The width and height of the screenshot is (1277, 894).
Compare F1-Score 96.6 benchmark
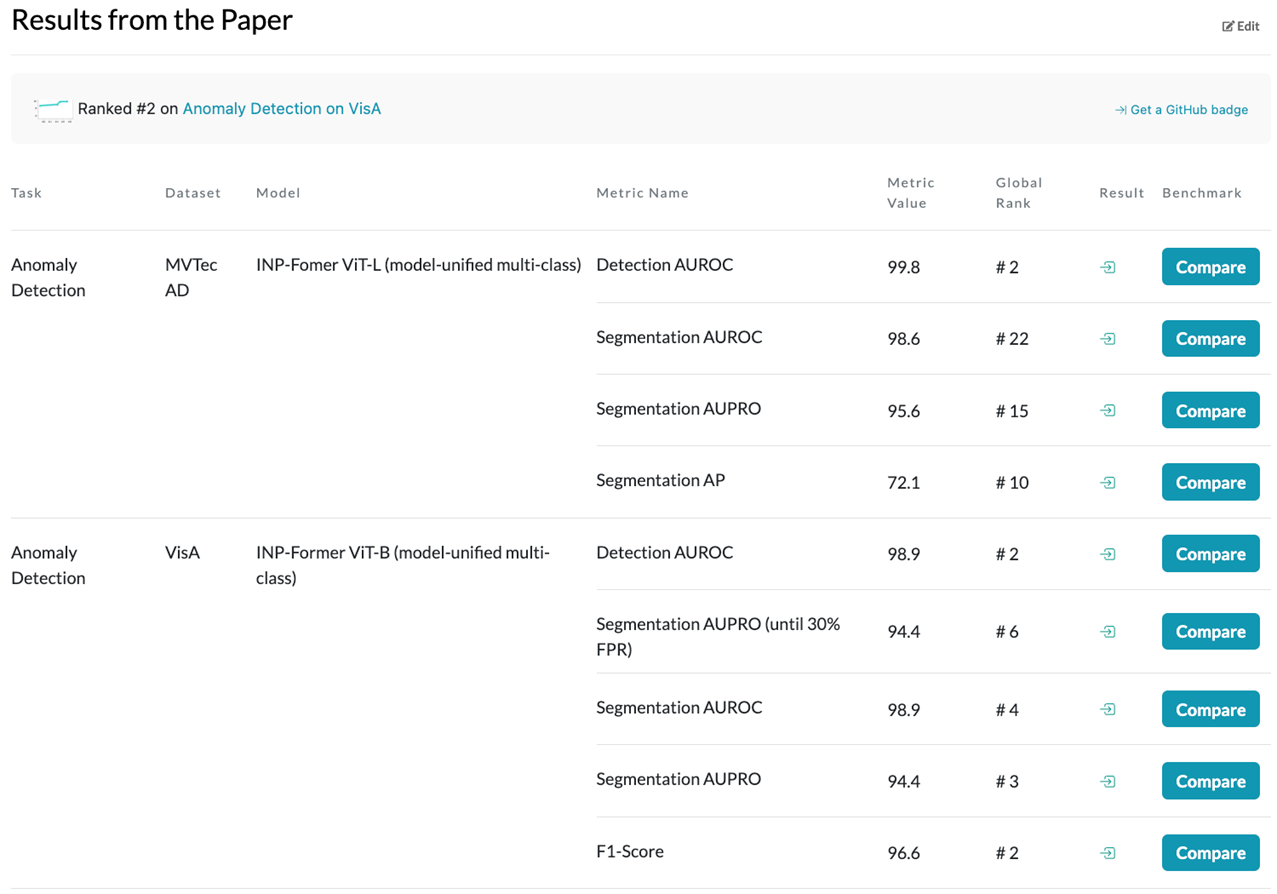pyautogui.click(x=1210, y=853)
